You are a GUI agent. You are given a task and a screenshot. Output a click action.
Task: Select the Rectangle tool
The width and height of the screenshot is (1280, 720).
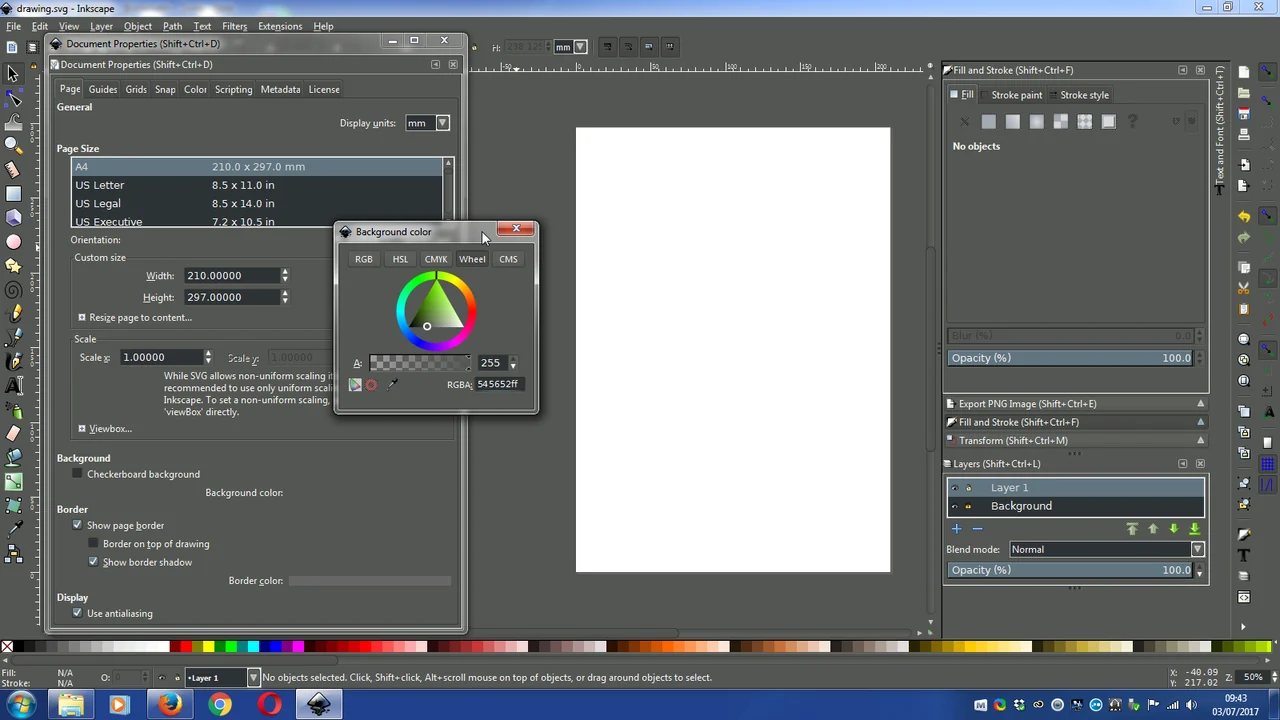[13, 194]
